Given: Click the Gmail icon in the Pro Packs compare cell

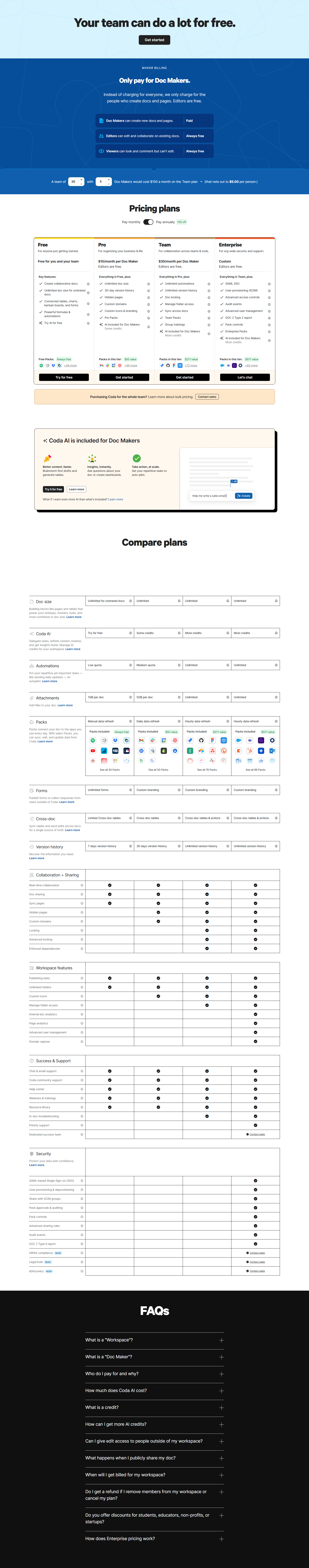Looking at the screenshot, I should pos(141,740).
